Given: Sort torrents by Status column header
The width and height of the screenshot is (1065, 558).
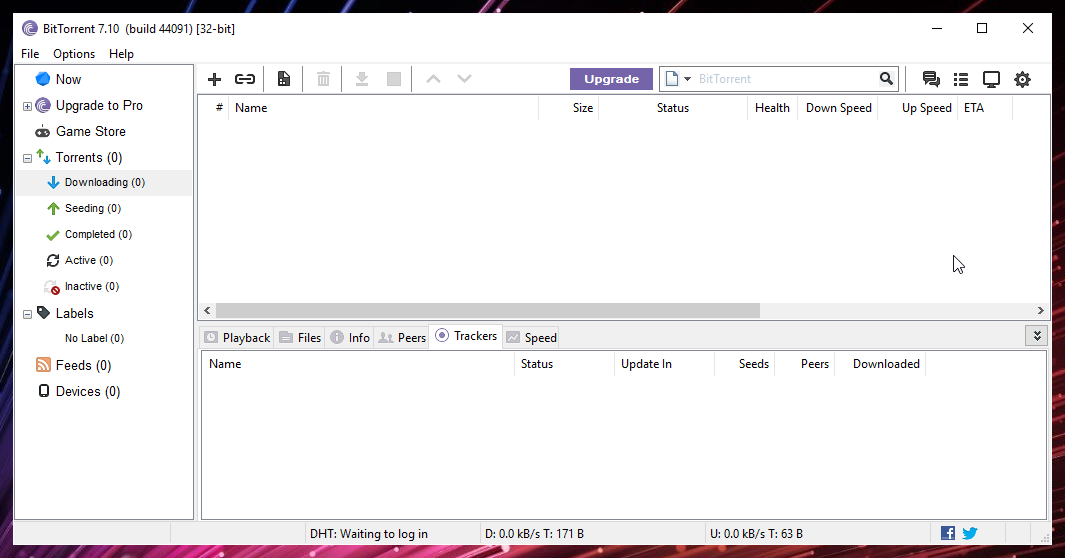Looking at the screenshot, I should coord(672,108).
